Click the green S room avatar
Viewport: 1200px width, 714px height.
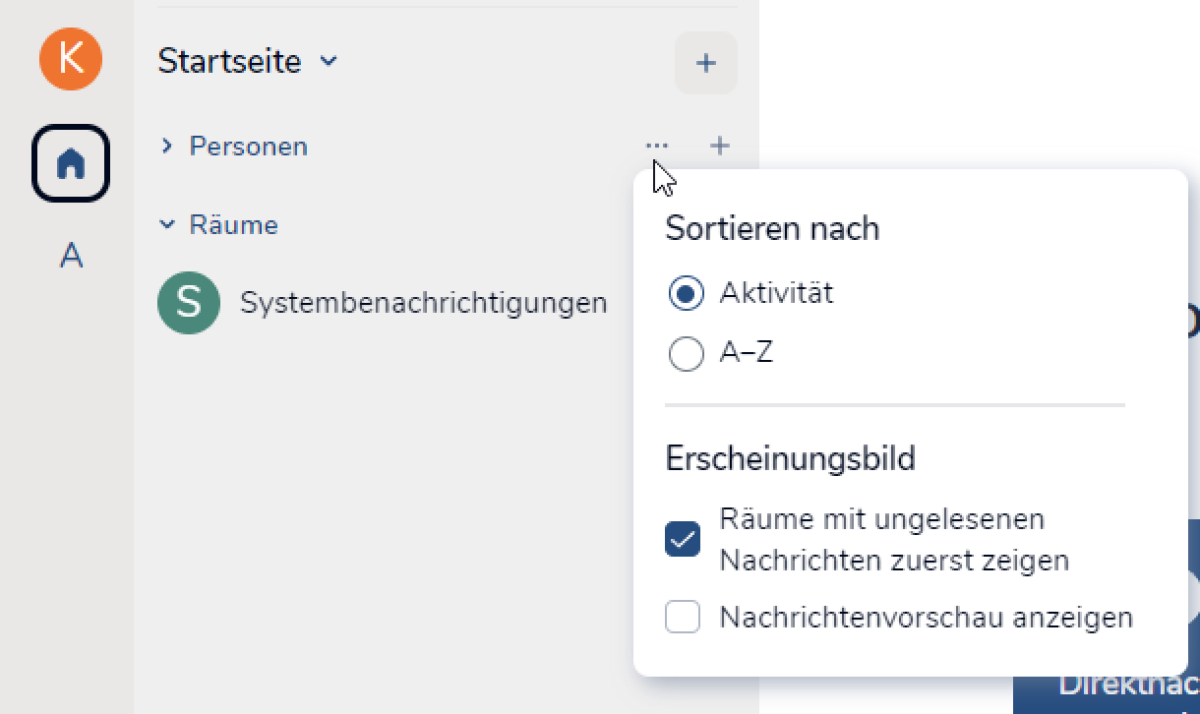click(189, 303)
